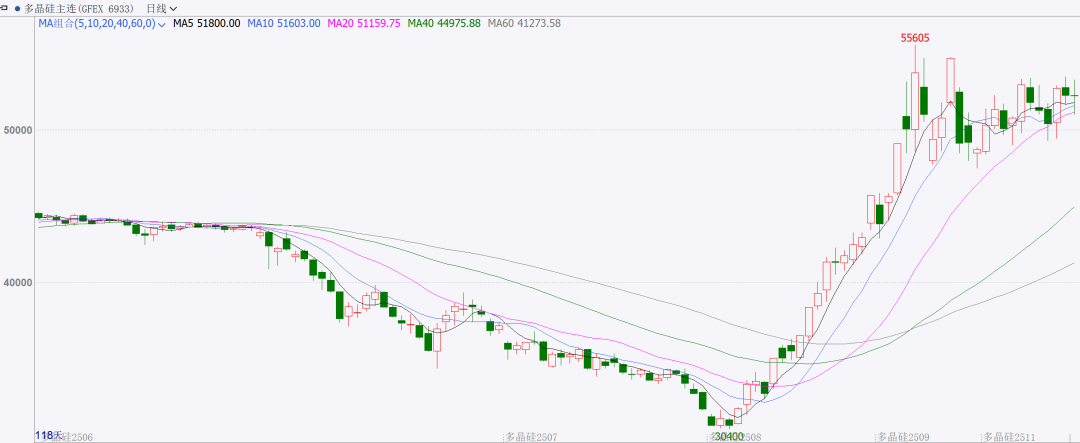Select the MA10 51603.00 indicator label

(x=285, y=23)
